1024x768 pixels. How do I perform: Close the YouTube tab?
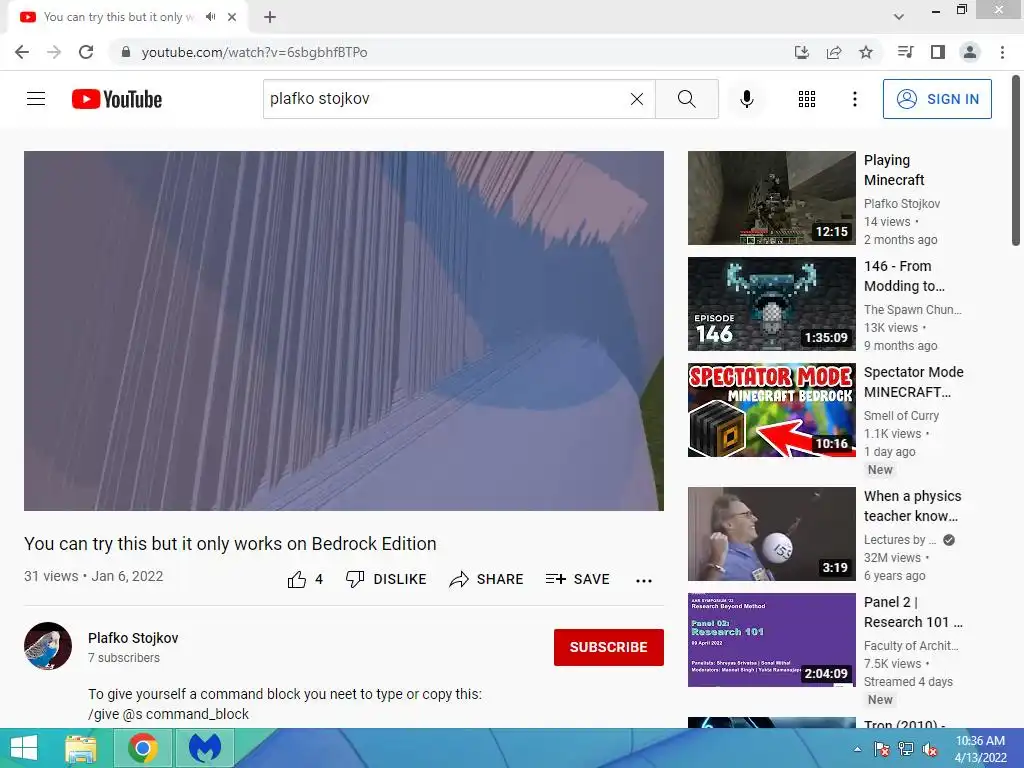point(232,17)
